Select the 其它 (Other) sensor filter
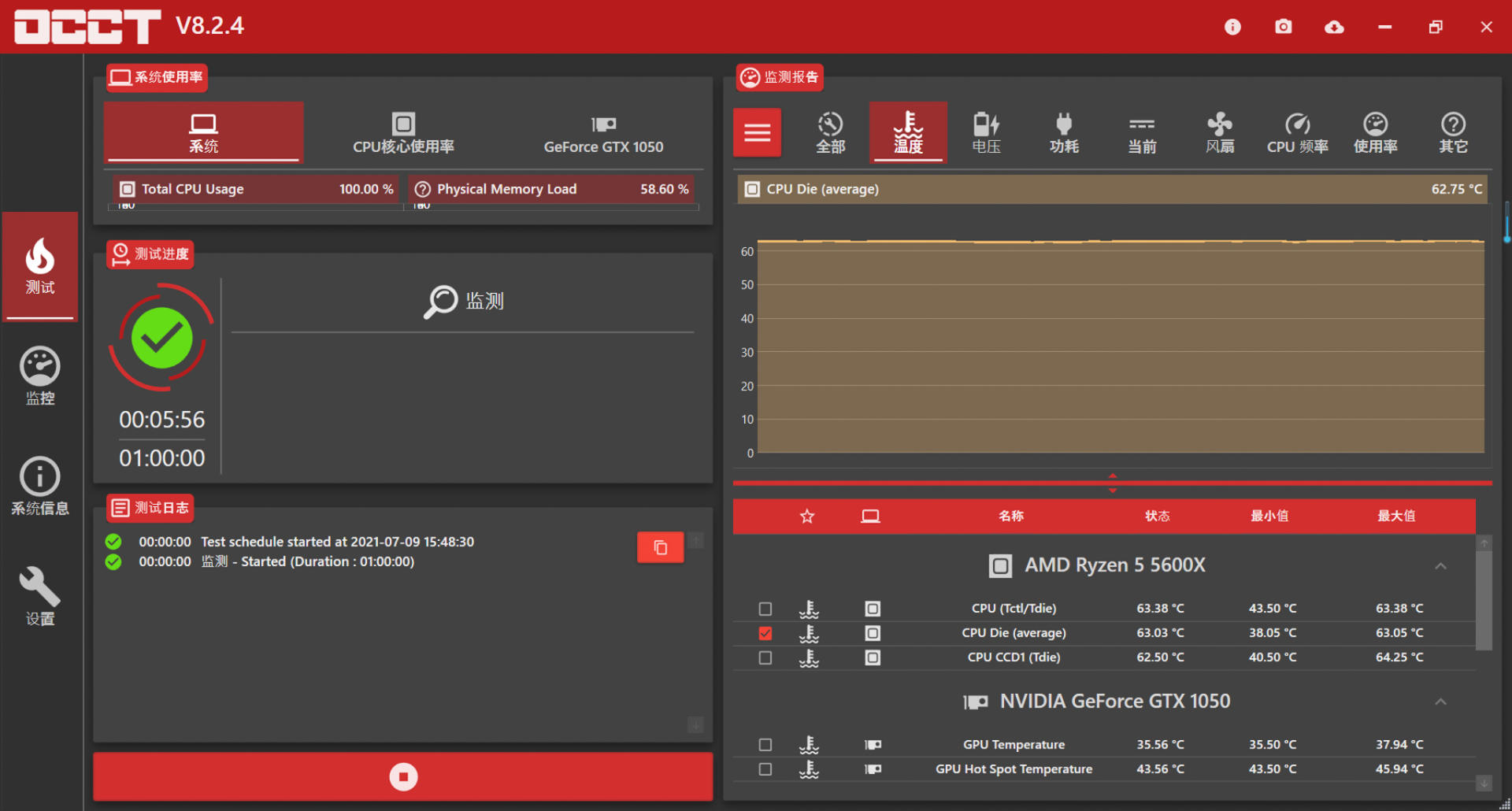 [x=1453, y=132]
